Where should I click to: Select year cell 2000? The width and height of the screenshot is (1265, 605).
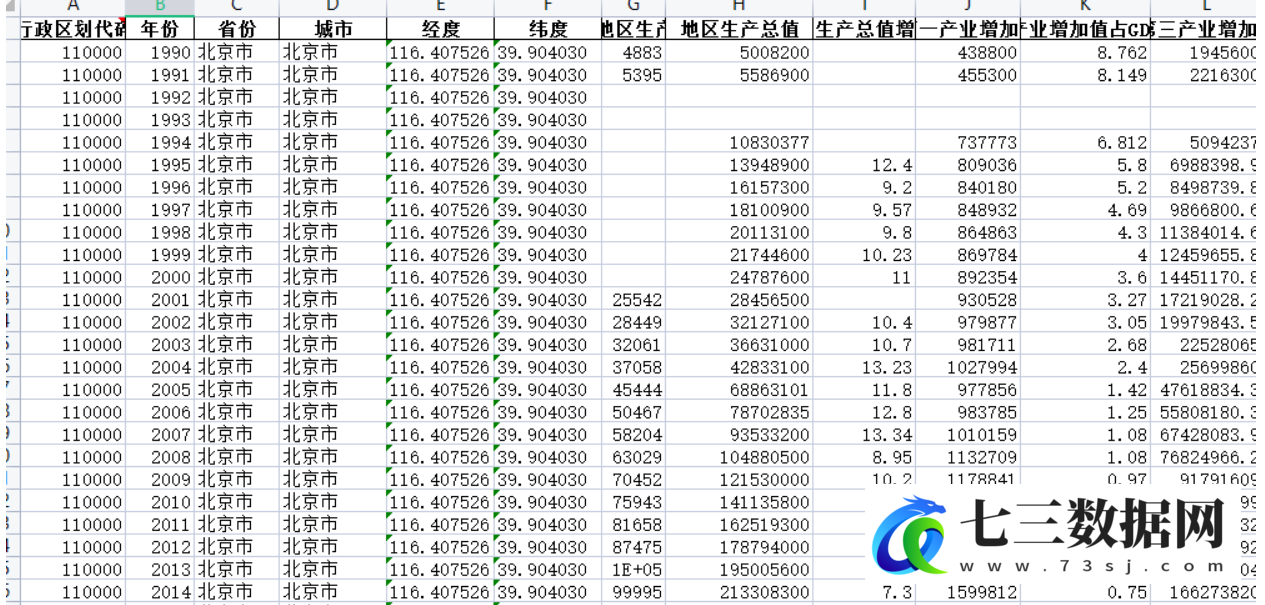tap(160, 277)
